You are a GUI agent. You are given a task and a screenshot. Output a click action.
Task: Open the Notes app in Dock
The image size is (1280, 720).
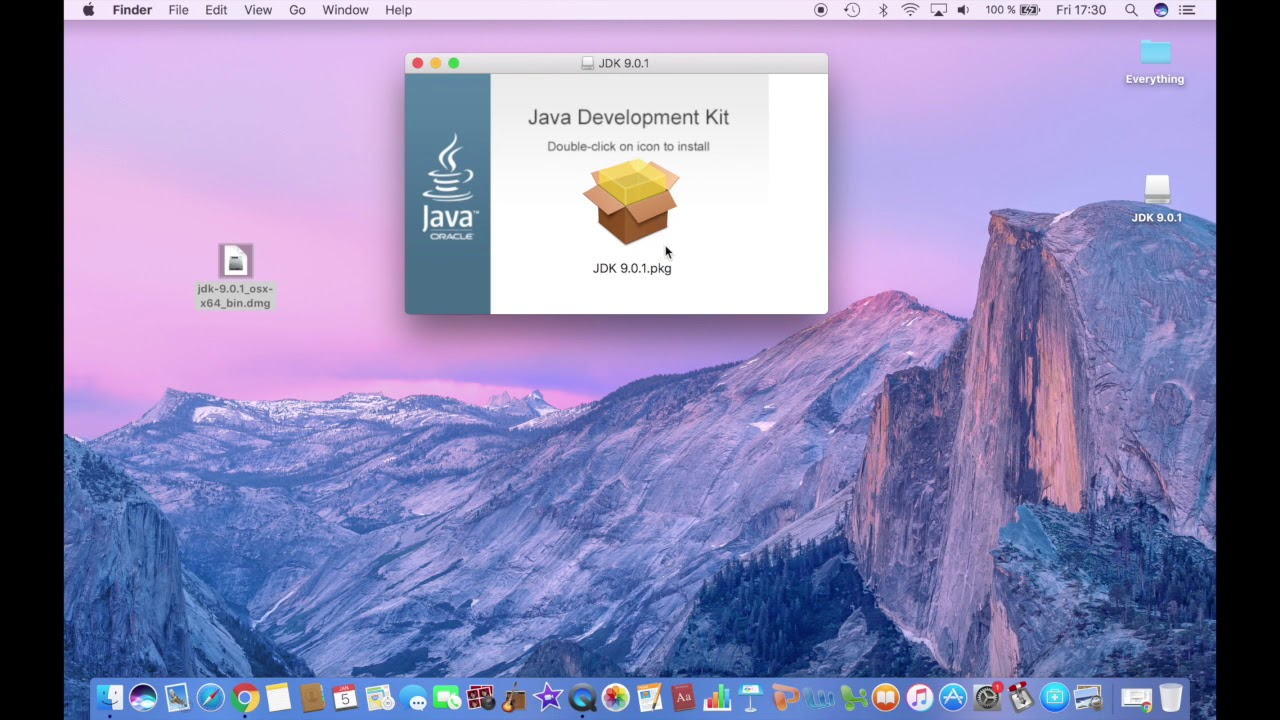(x=279, y=697)
